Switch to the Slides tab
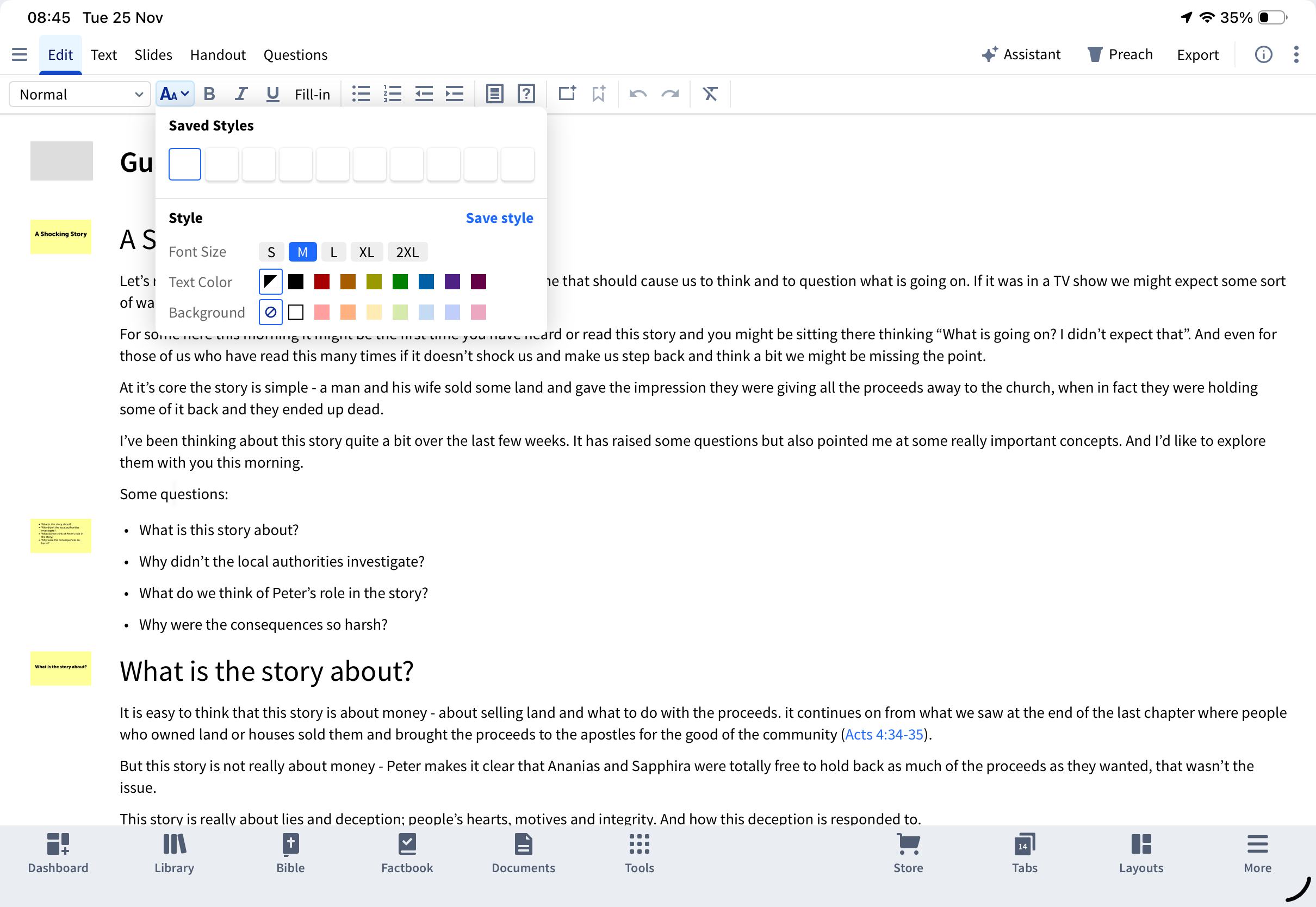 pyautogui.click(x=153, y=54)
